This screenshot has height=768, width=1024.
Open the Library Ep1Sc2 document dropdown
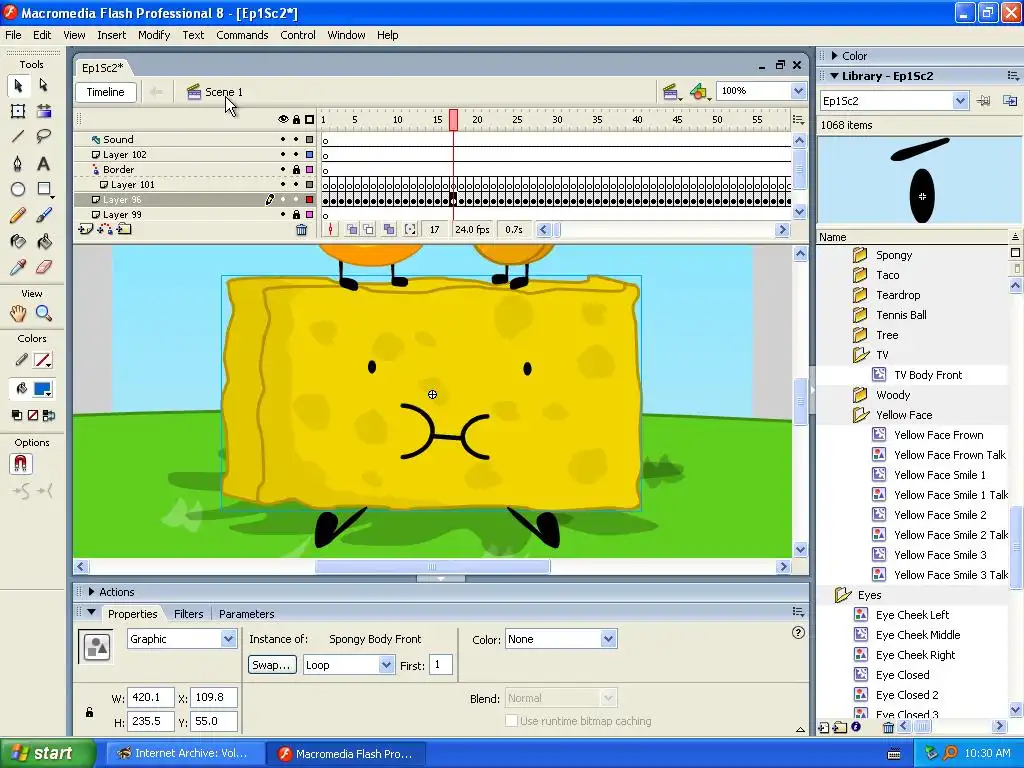[959, 101]
